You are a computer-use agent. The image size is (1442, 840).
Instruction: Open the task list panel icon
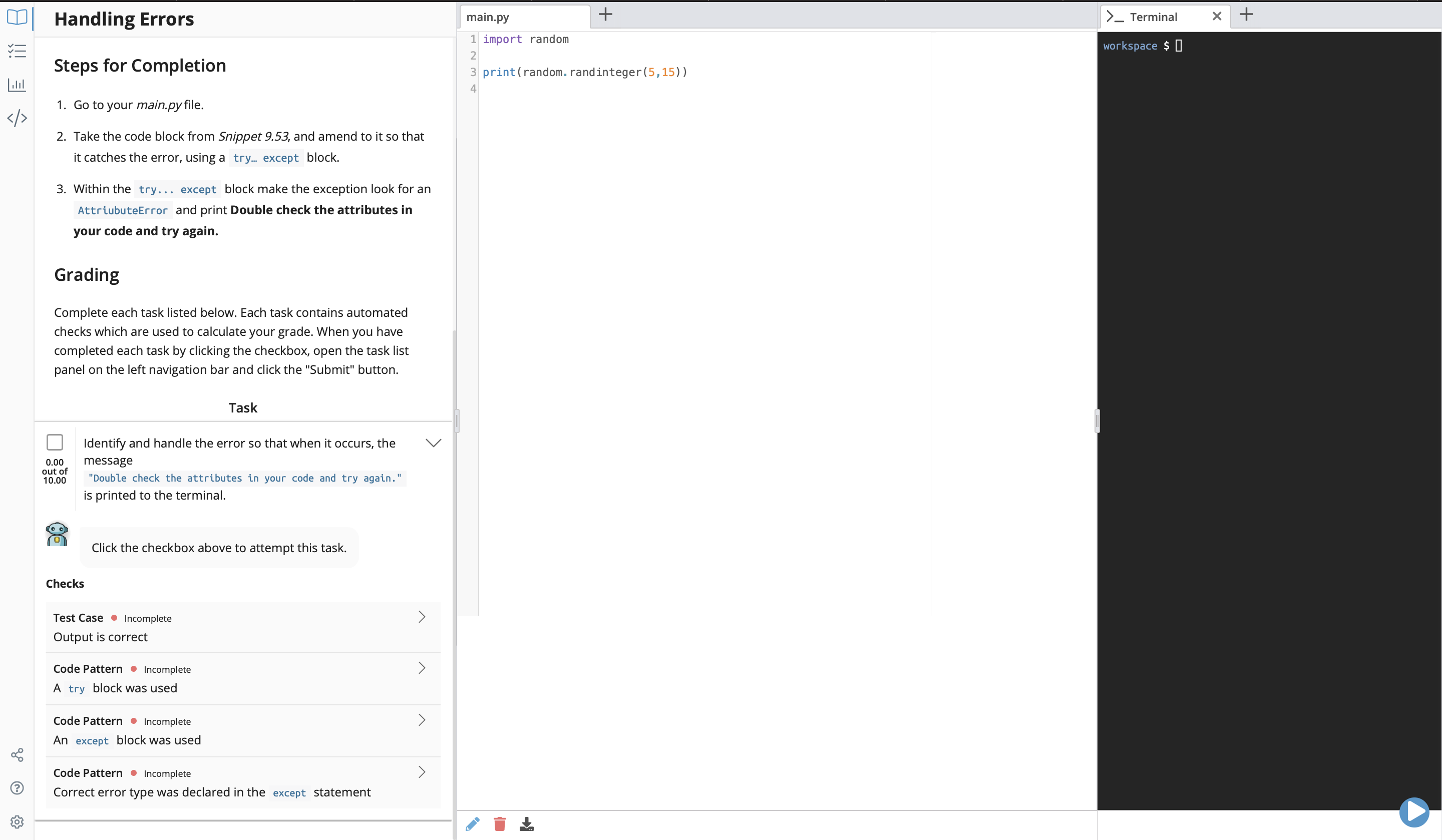click(17, 51)
